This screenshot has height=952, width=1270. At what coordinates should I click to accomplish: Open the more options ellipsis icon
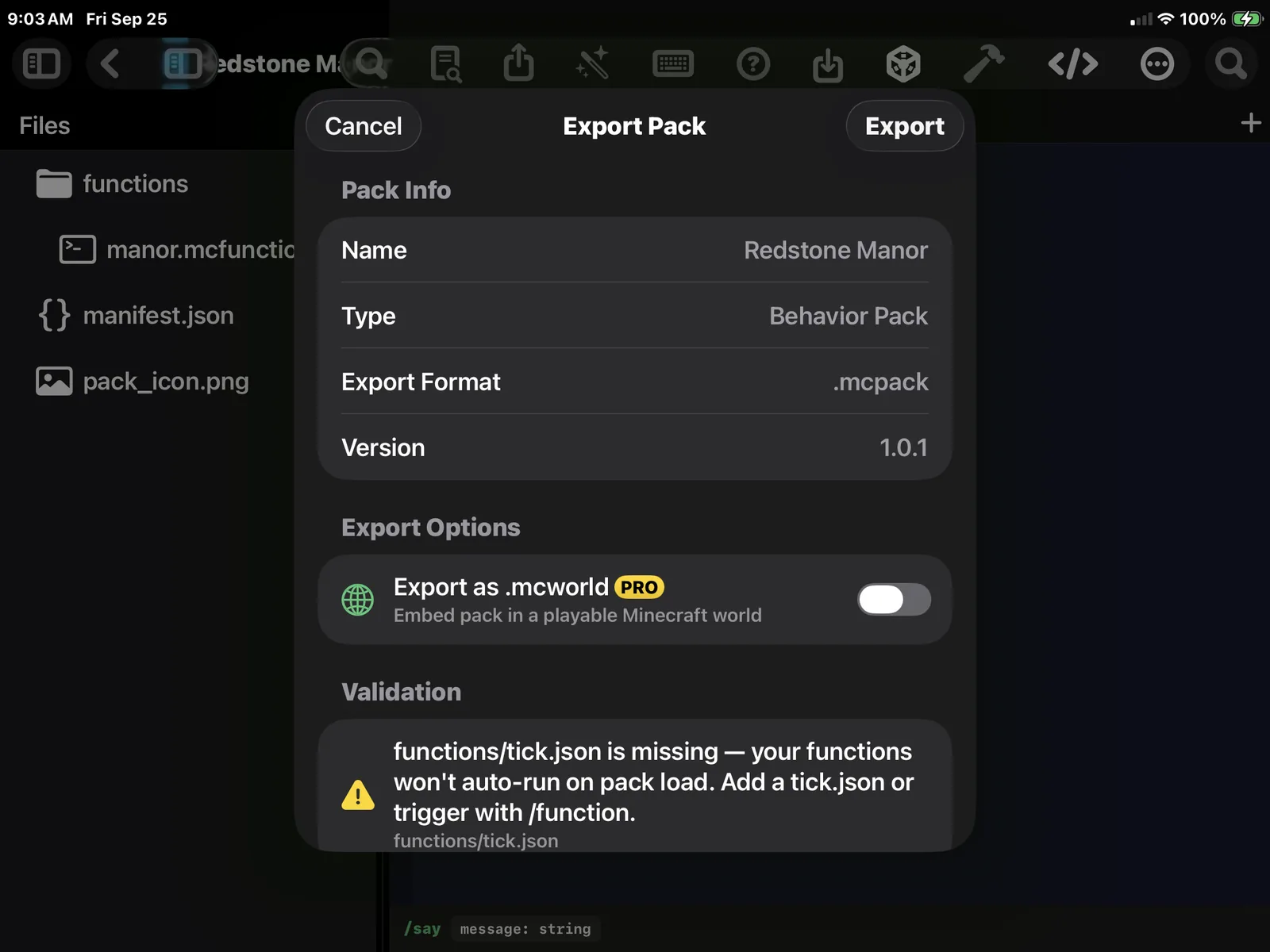click(1157, 63)
